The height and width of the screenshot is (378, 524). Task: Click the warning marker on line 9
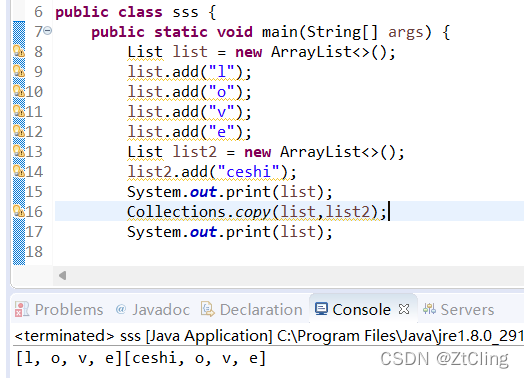(x=19, y=72)
